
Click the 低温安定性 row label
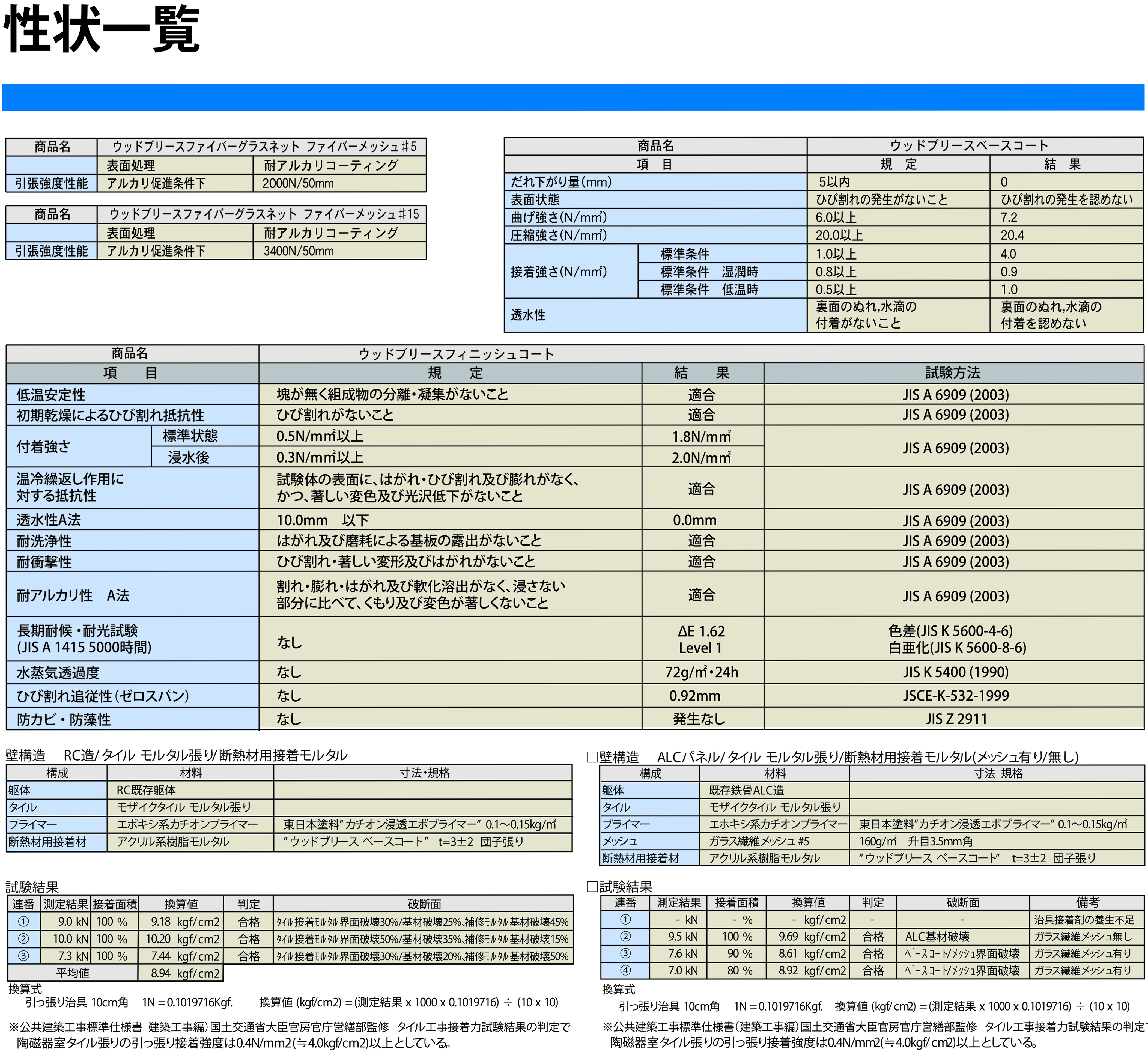pyautogui.click(x=50, y=395)
